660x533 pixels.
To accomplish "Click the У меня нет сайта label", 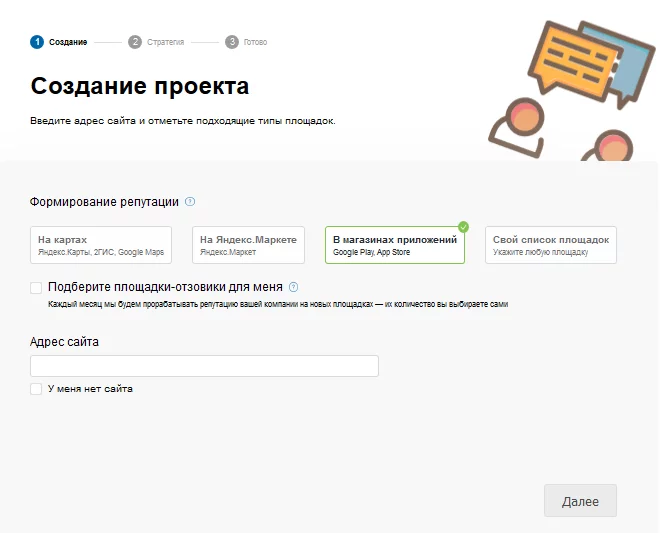I will (x=90, y=389).
